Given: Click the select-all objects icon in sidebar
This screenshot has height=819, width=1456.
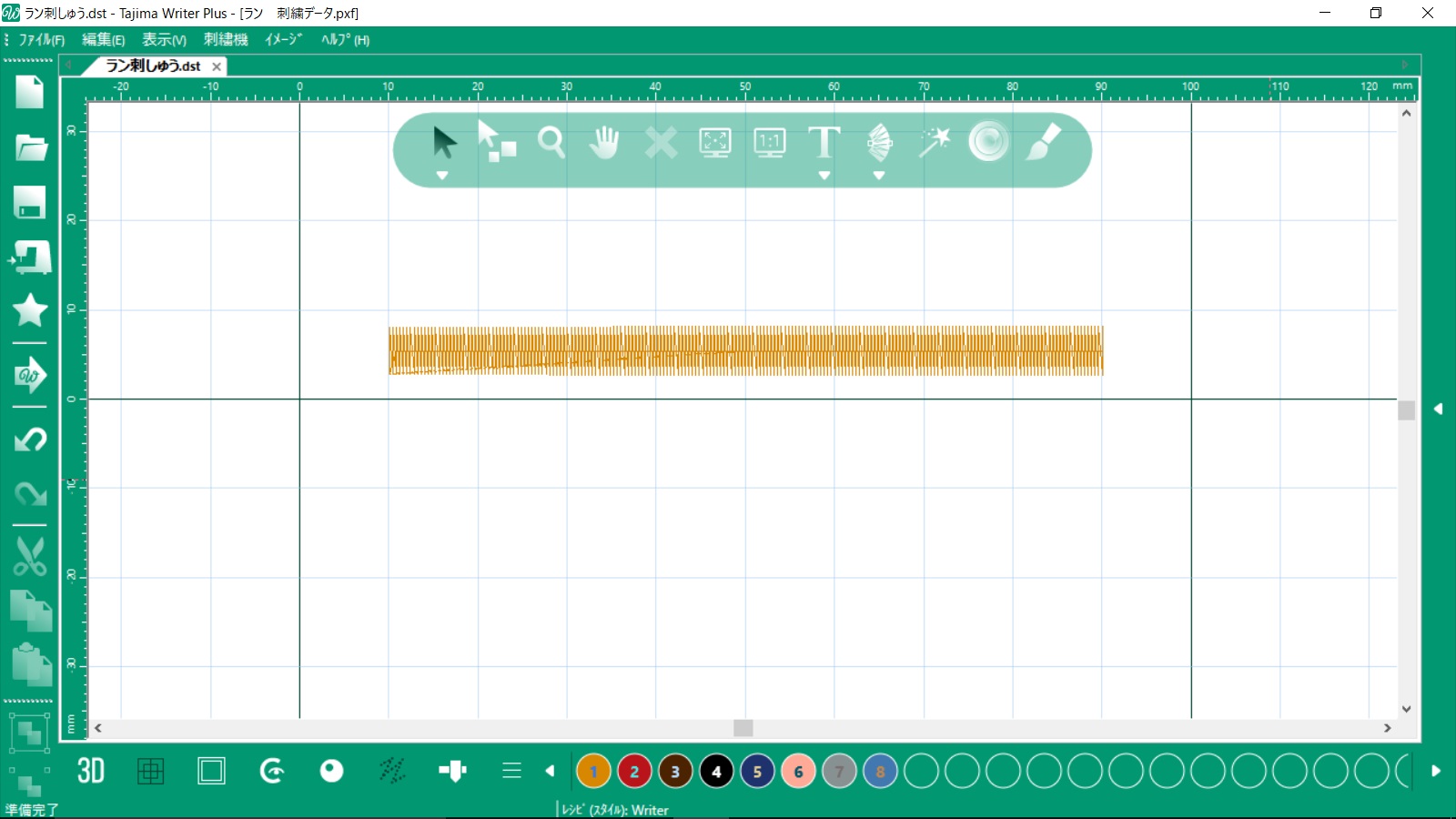Looking at the screenshot, I should click(x=29, y=733).
